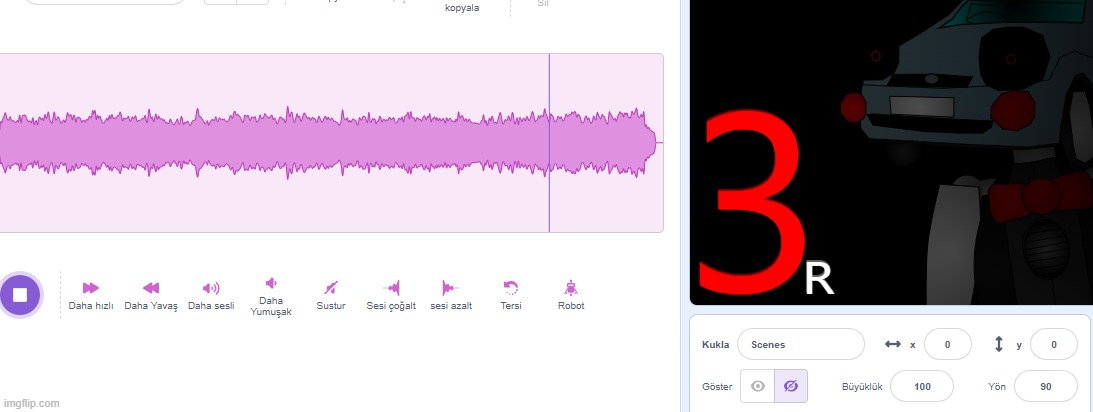Apply the Daha Yavaş (slower) effect
1093x412 pixels.
[x=151, y=295]
